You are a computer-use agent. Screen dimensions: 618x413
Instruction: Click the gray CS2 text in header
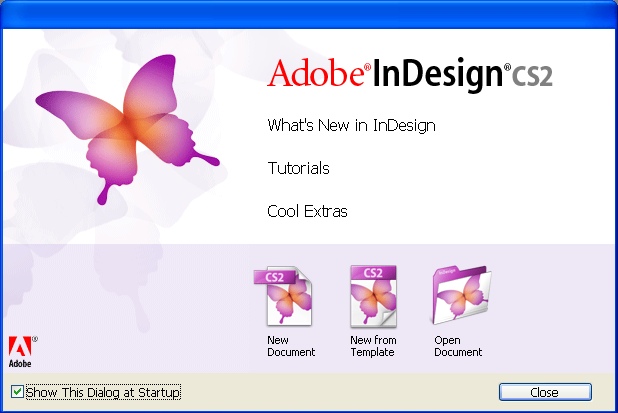click(532, 76)
